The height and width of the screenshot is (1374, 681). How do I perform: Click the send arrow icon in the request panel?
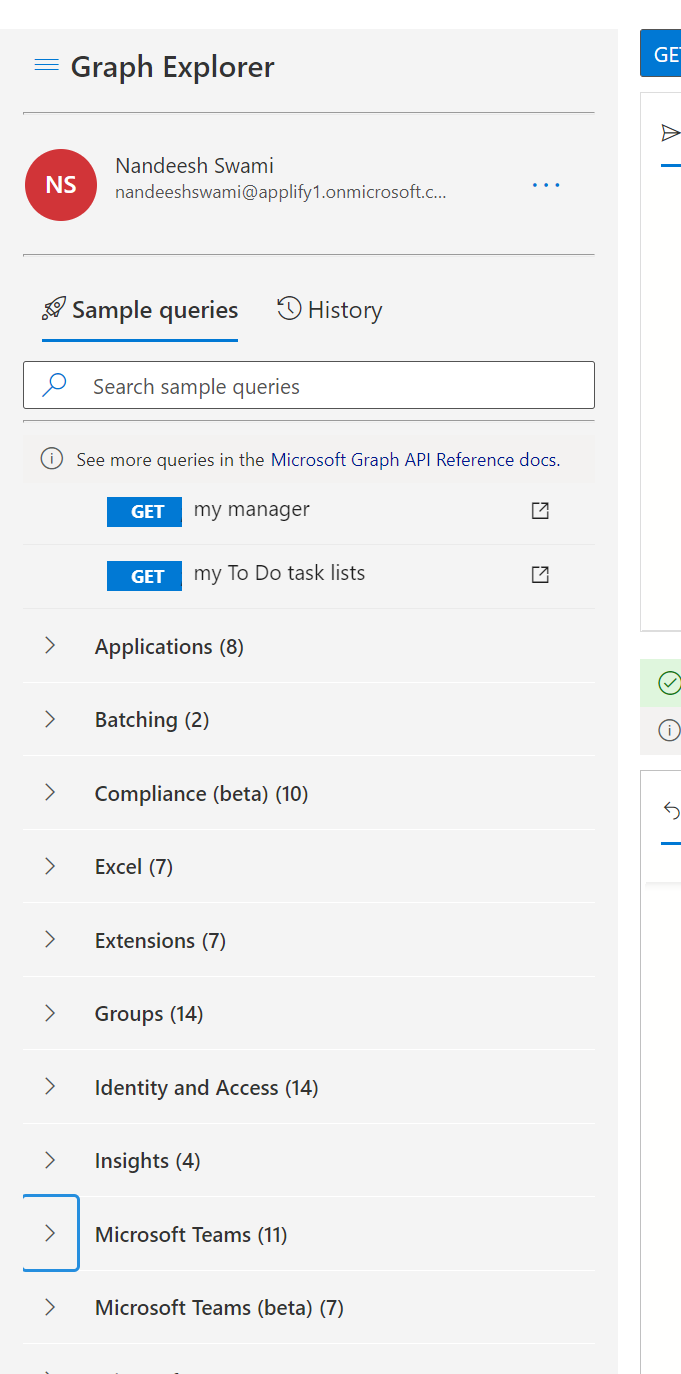click(x=670, y=133)
